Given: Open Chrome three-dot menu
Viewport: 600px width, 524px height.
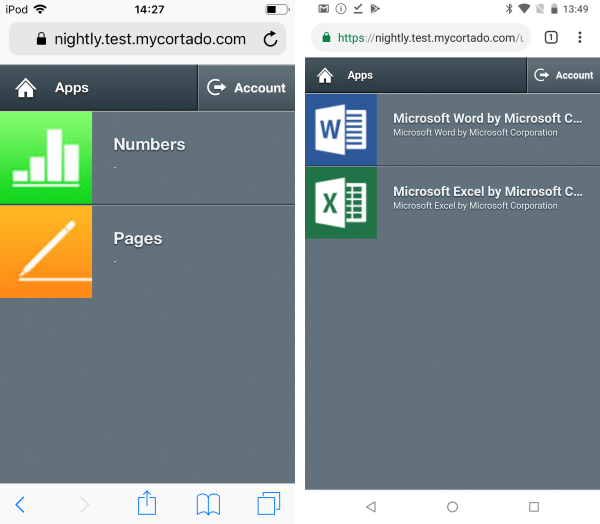Looking at the screenshot, I should (580, 37).
